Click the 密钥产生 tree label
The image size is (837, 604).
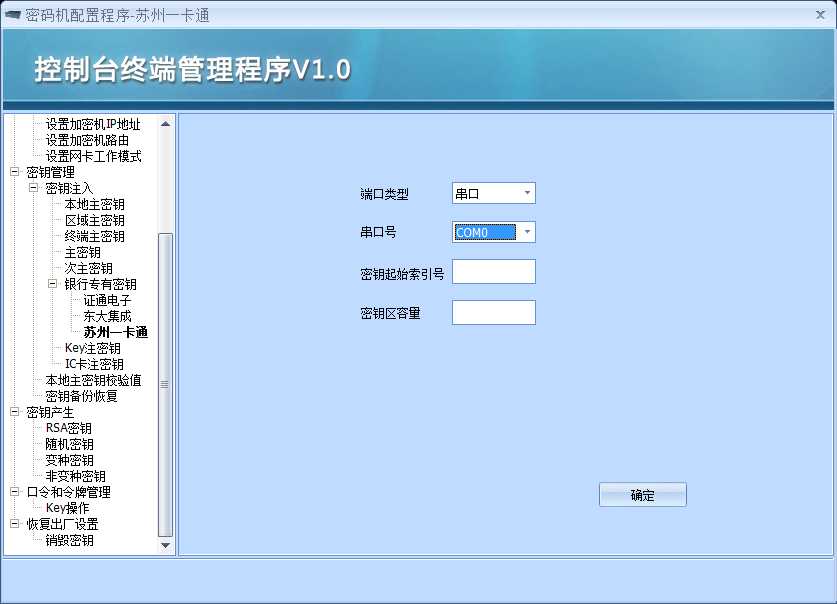[50, 412]
